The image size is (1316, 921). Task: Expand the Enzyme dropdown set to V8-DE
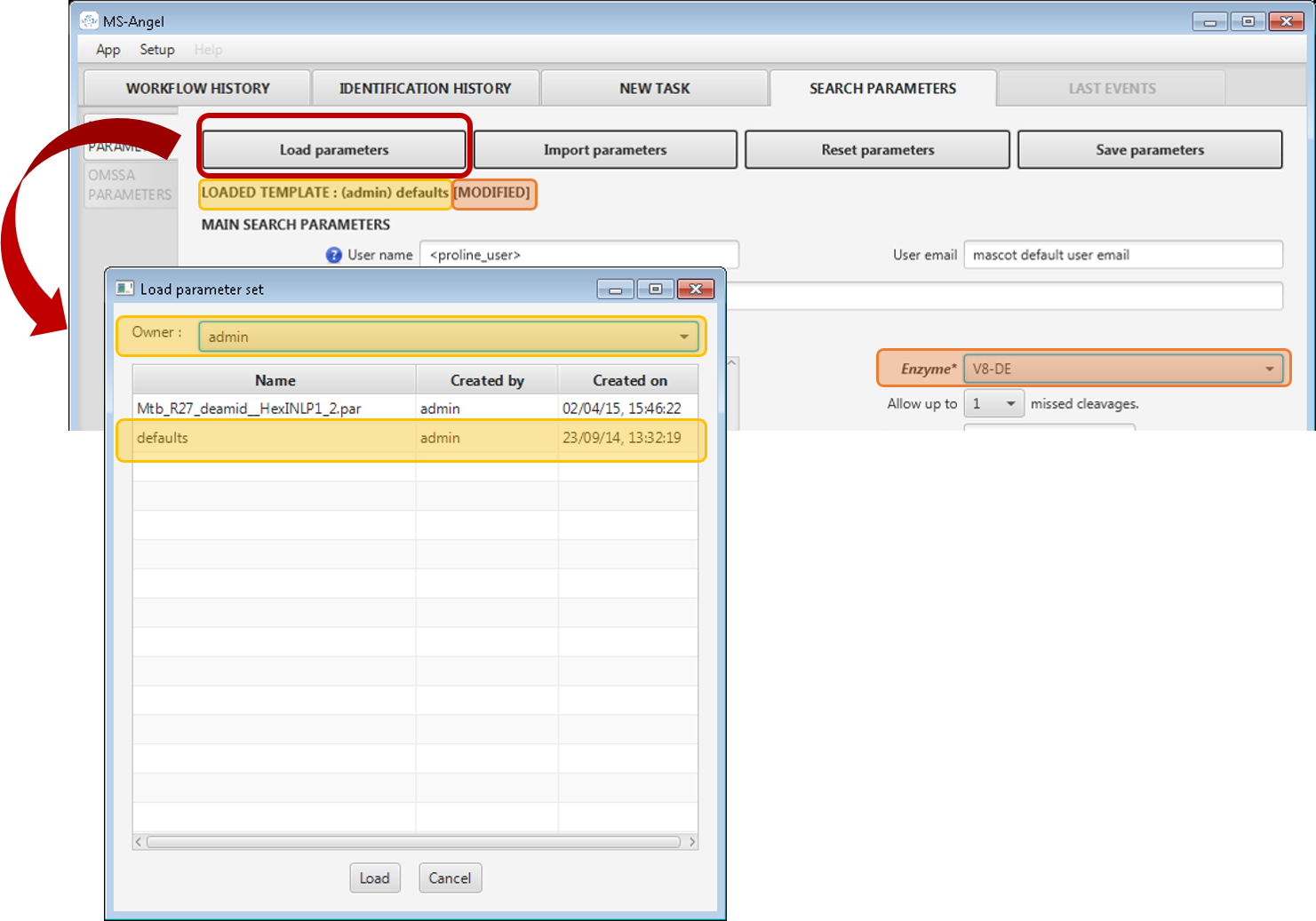1269,369
